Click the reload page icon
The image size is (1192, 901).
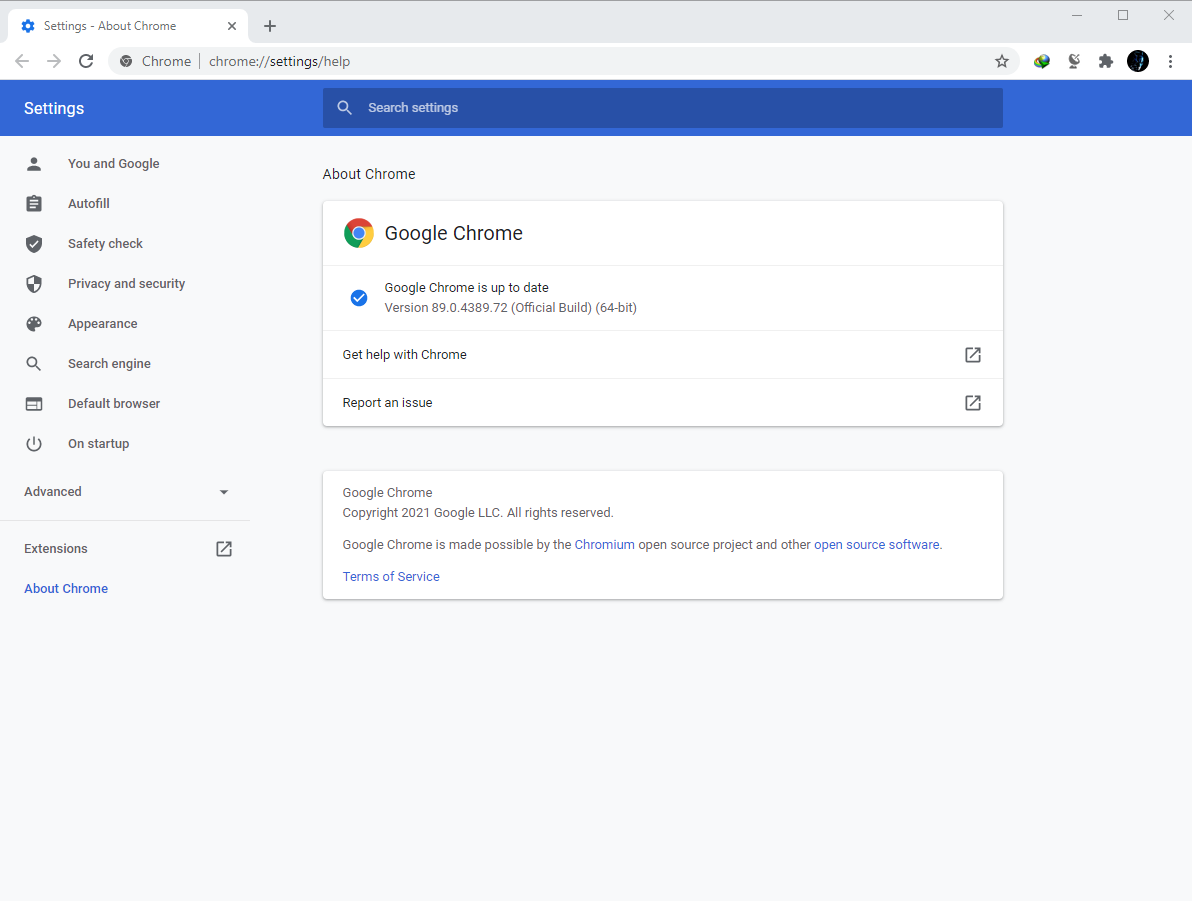[86, 61]
